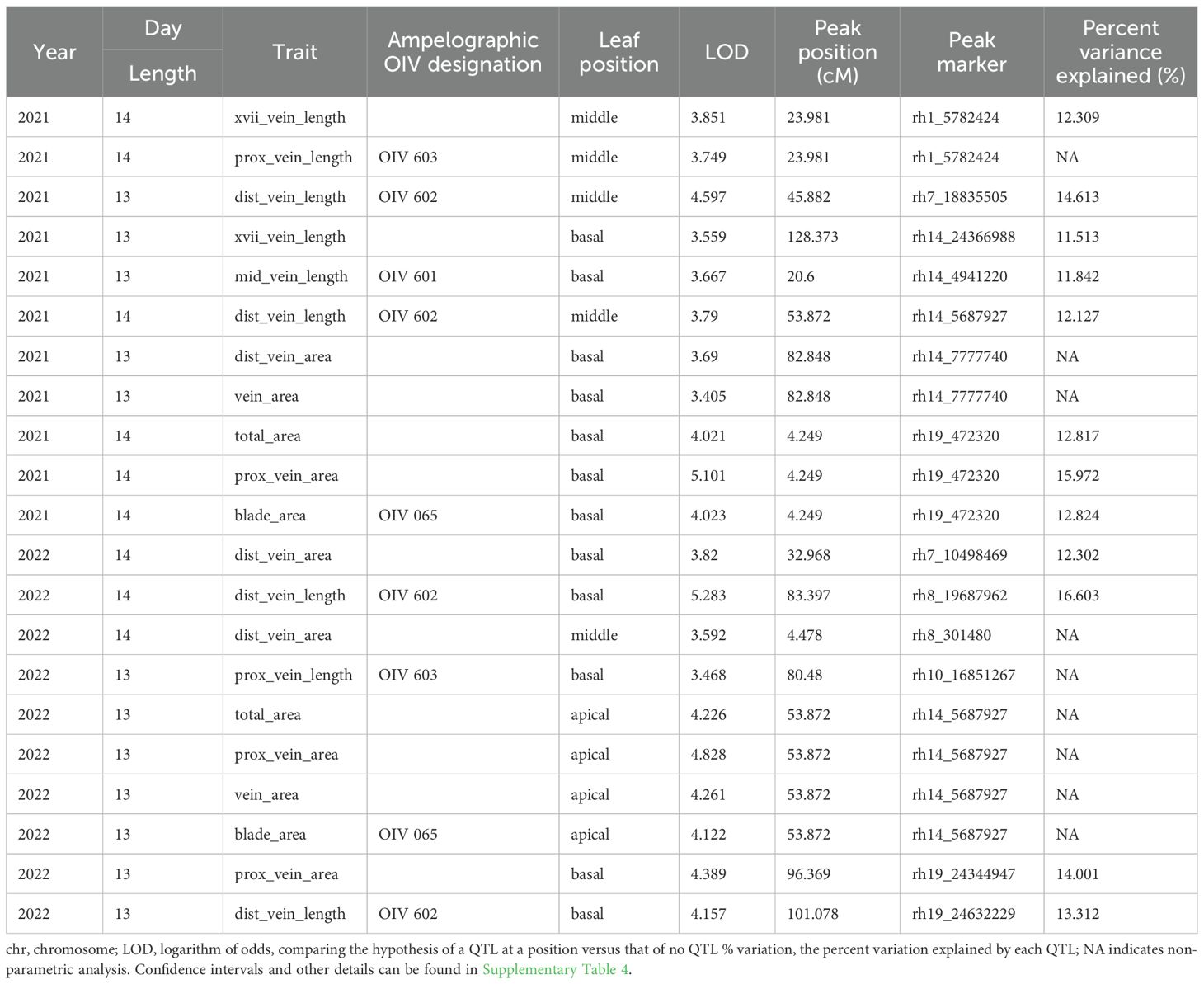The width and height of the screenshot is (1204, 984).
Task: Open the Supplementary Table 4 link
Action: click(557, 969)
